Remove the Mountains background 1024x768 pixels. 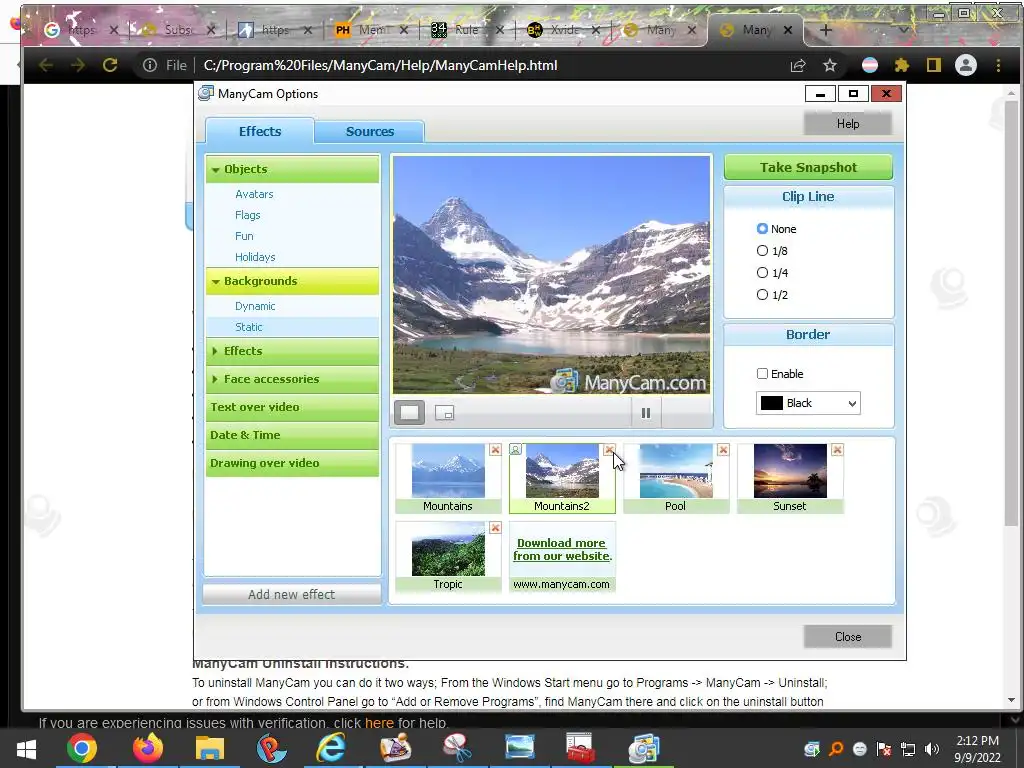tap(495, 450)
